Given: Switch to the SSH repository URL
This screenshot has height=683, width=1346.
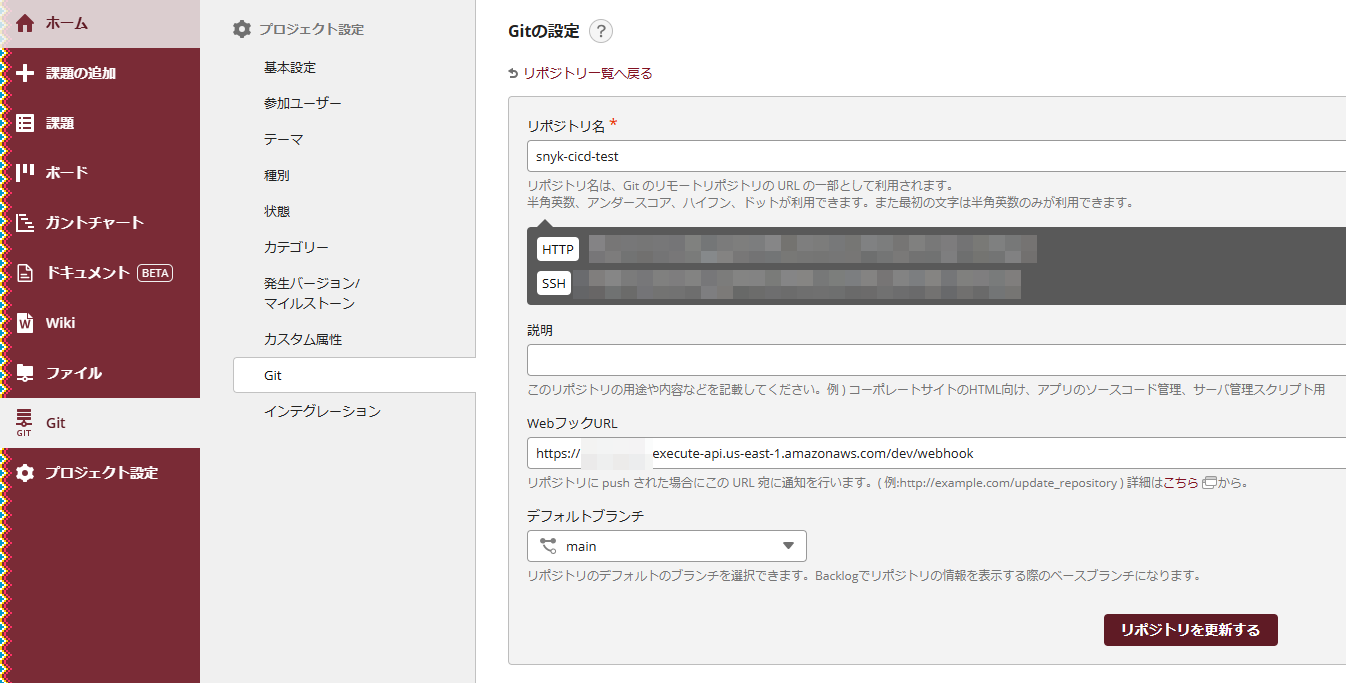Looking at the screenshot, I should coord(556,283).
